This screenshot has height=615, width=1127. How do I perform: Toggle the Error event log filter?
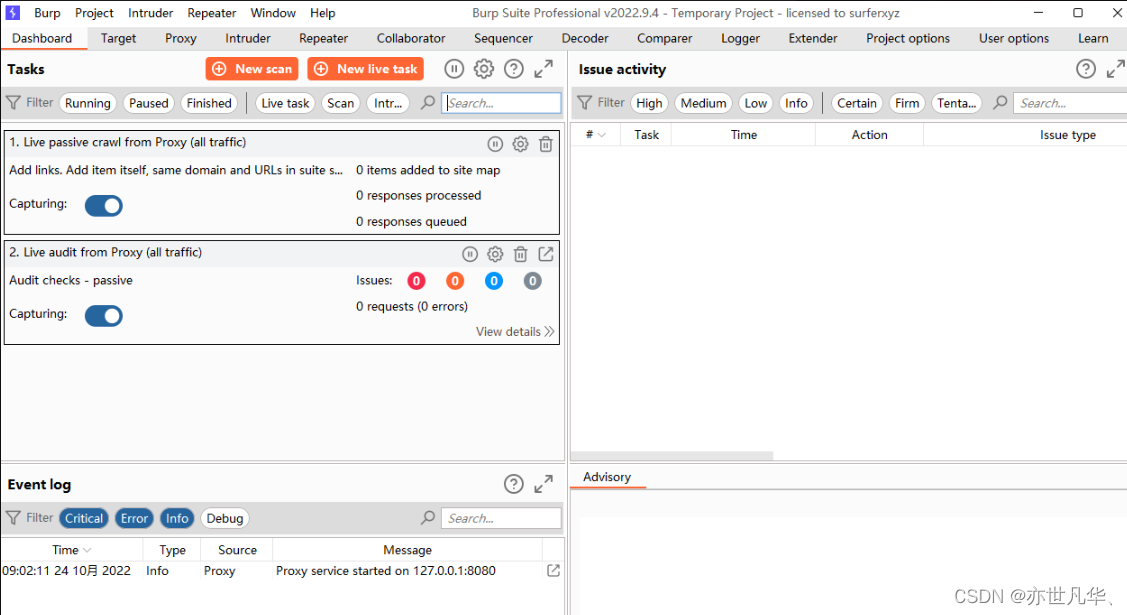(134, 518)
